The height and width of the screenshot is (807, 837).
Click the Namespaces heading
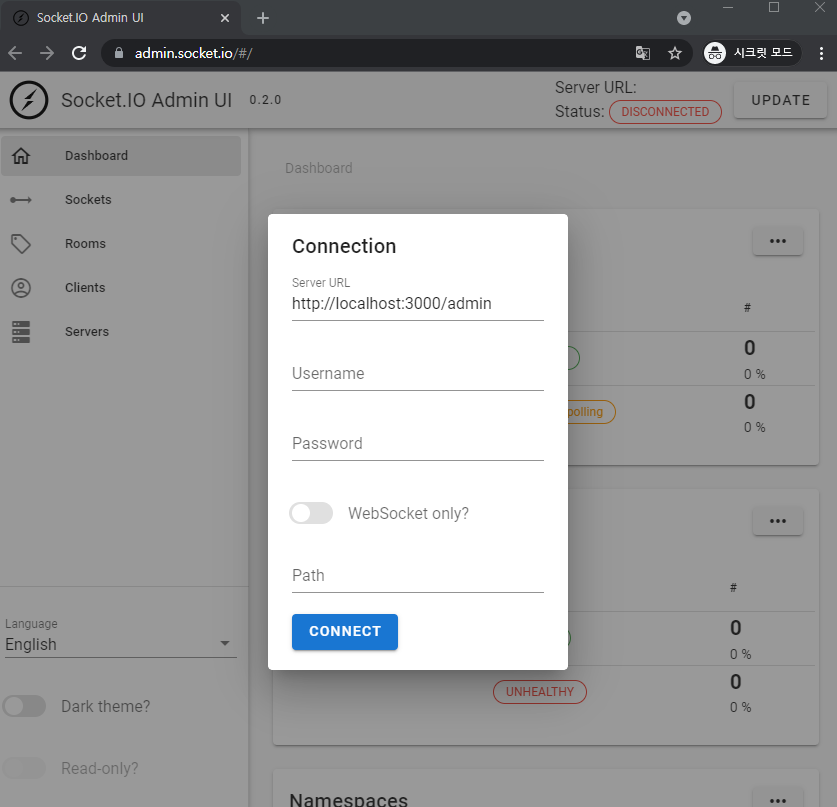tap(349, 799)
